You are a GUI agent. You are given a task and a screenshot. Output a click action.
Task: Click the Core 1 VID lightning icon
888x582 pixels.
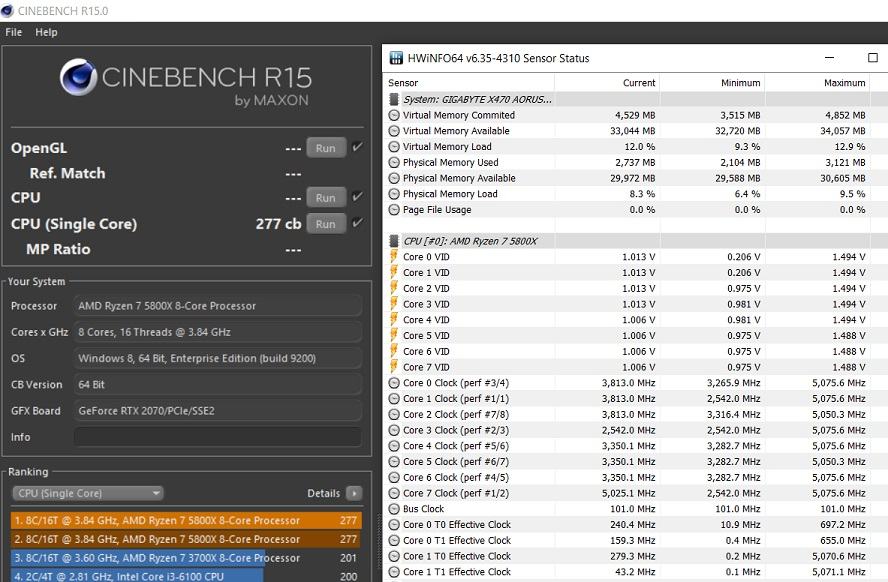[394, 272]
